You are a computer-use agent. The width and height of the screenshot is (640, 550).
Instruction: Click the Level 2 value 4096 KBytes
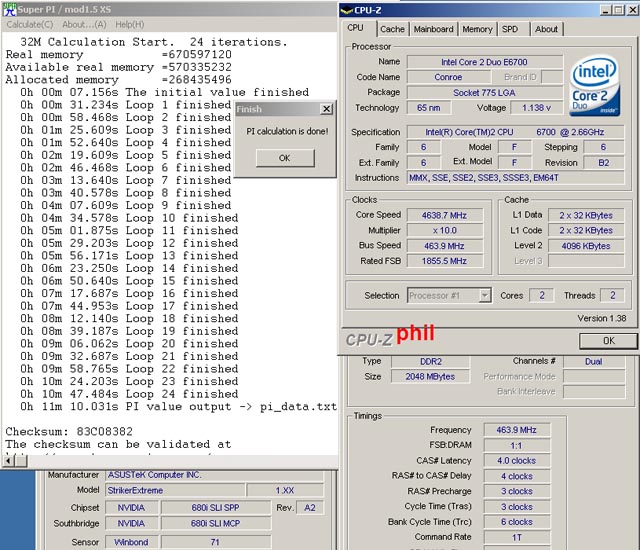(586, 246)
